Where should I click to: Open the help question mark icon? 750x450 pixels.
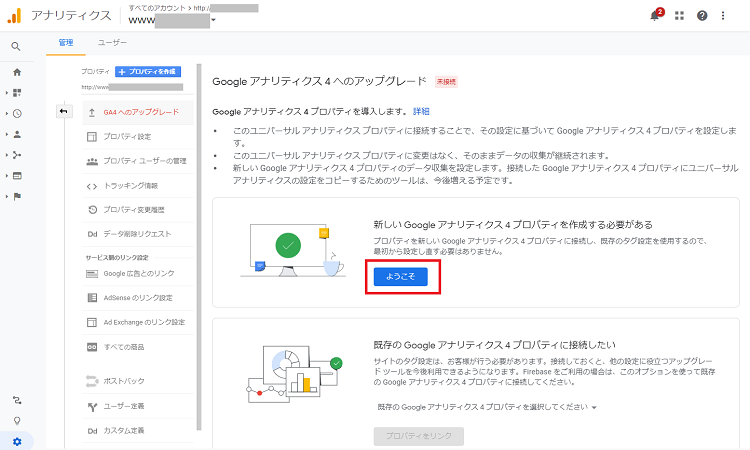702,16
